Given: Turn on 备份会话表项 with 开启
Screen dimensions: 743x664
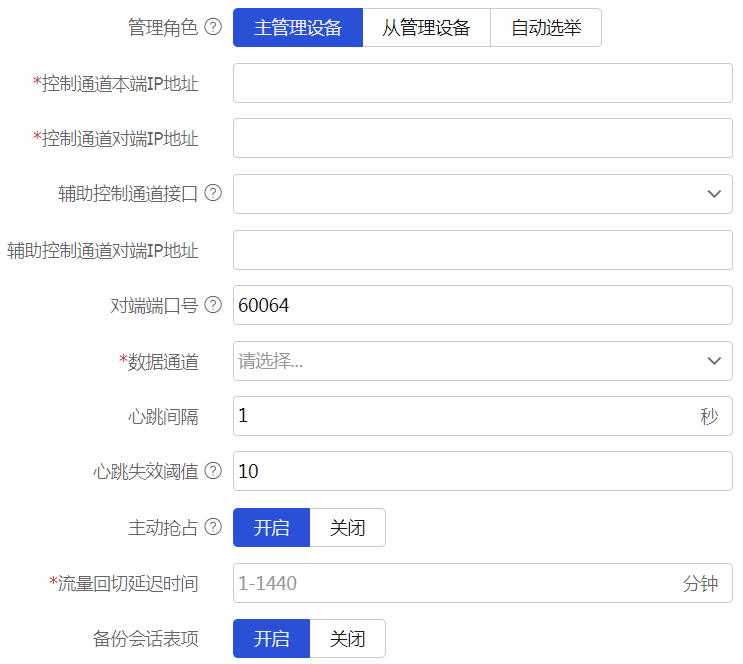Looking at the screenshot, I should (x=271, y=638).
